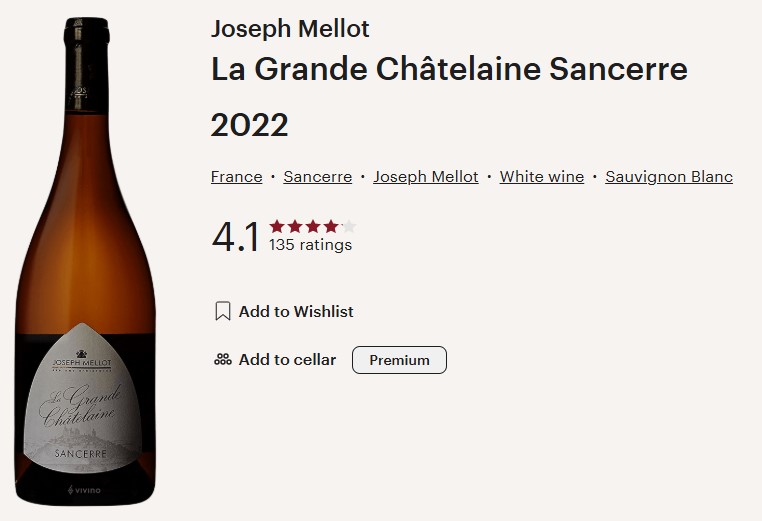
Task: Click the 4.1 average rating score
Action: (x=236, y=237)
